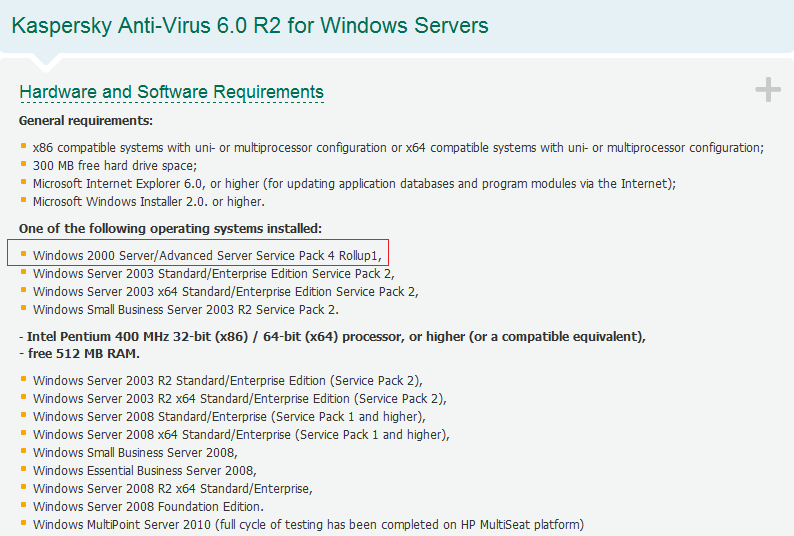
Task: Select Windows Small Business Server 2003 R2 line
Action: [186, 310]
